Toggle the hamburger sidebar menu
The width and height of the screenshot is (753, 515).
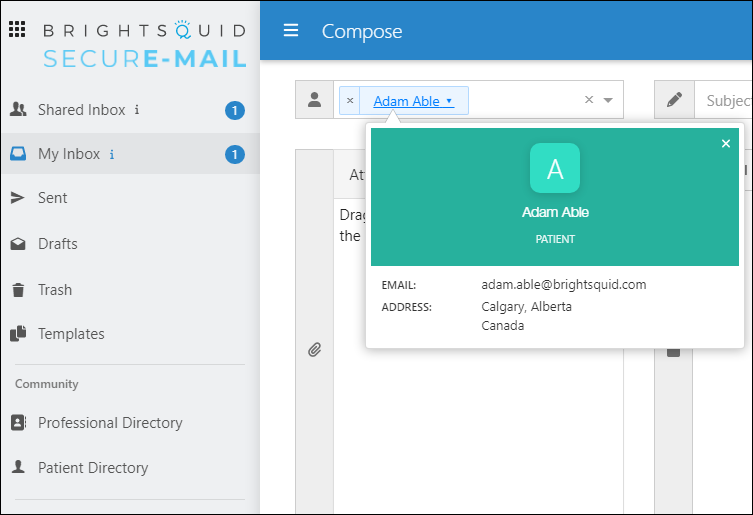(x=291, y=31)
